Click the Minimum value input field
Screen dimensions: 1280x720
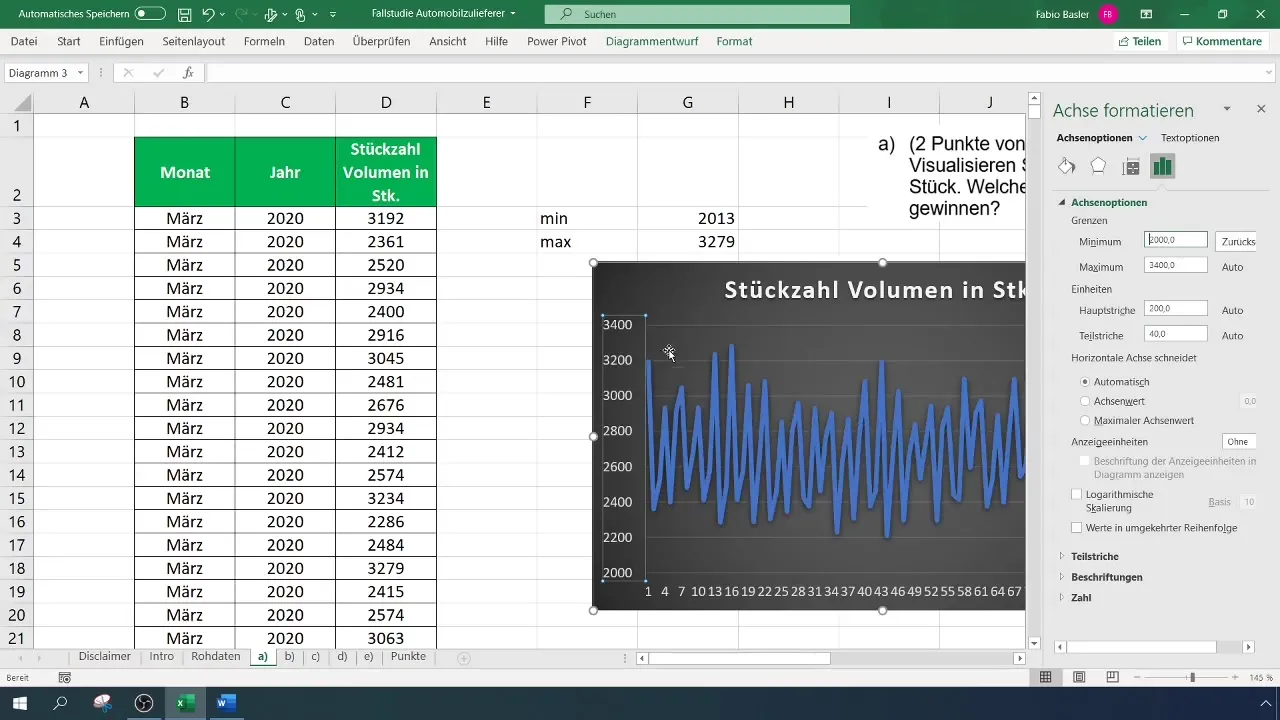coord(1176,241)
